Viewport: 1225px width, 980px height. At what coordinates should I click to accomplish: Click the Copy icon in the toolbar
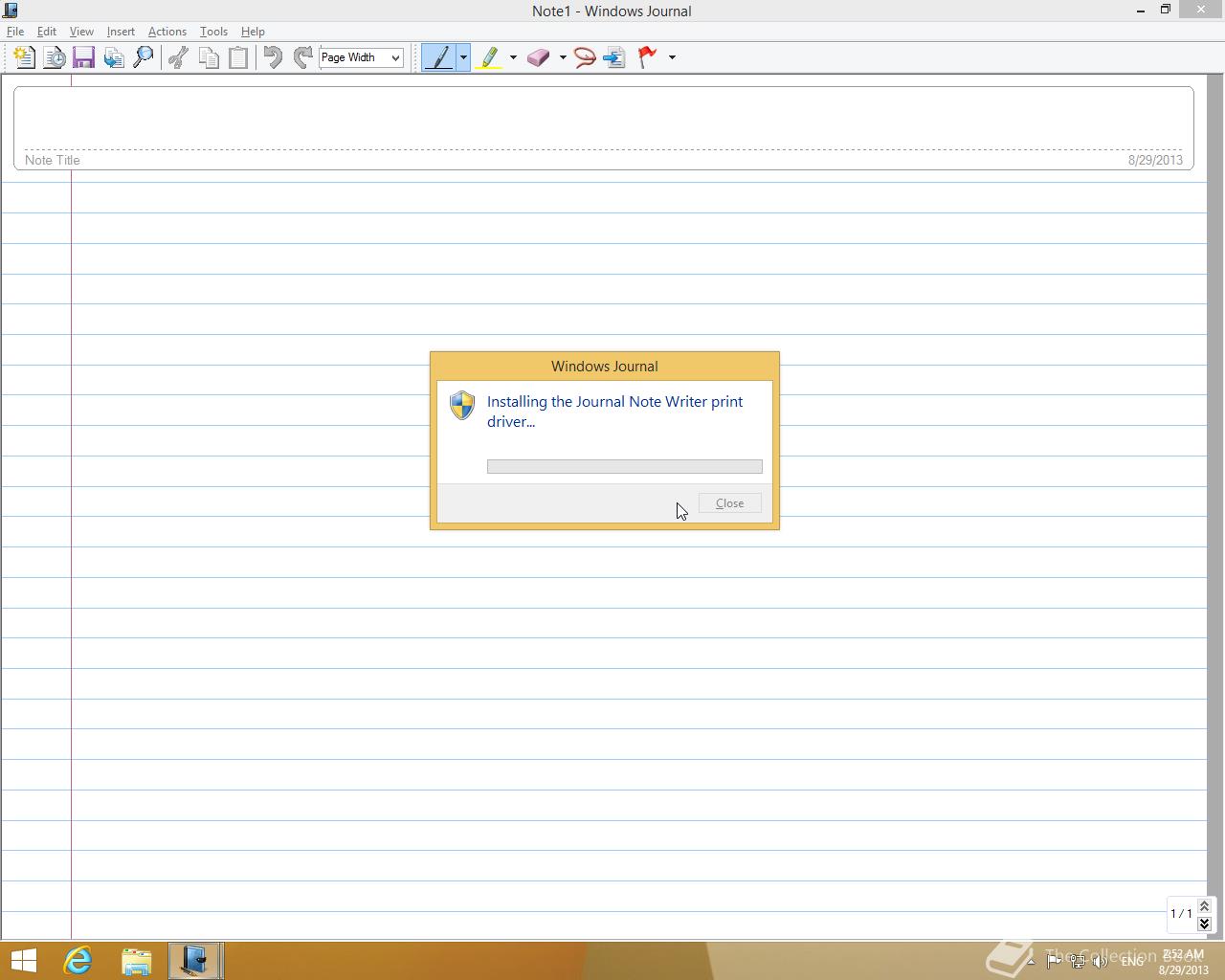[x=209, y=57]
